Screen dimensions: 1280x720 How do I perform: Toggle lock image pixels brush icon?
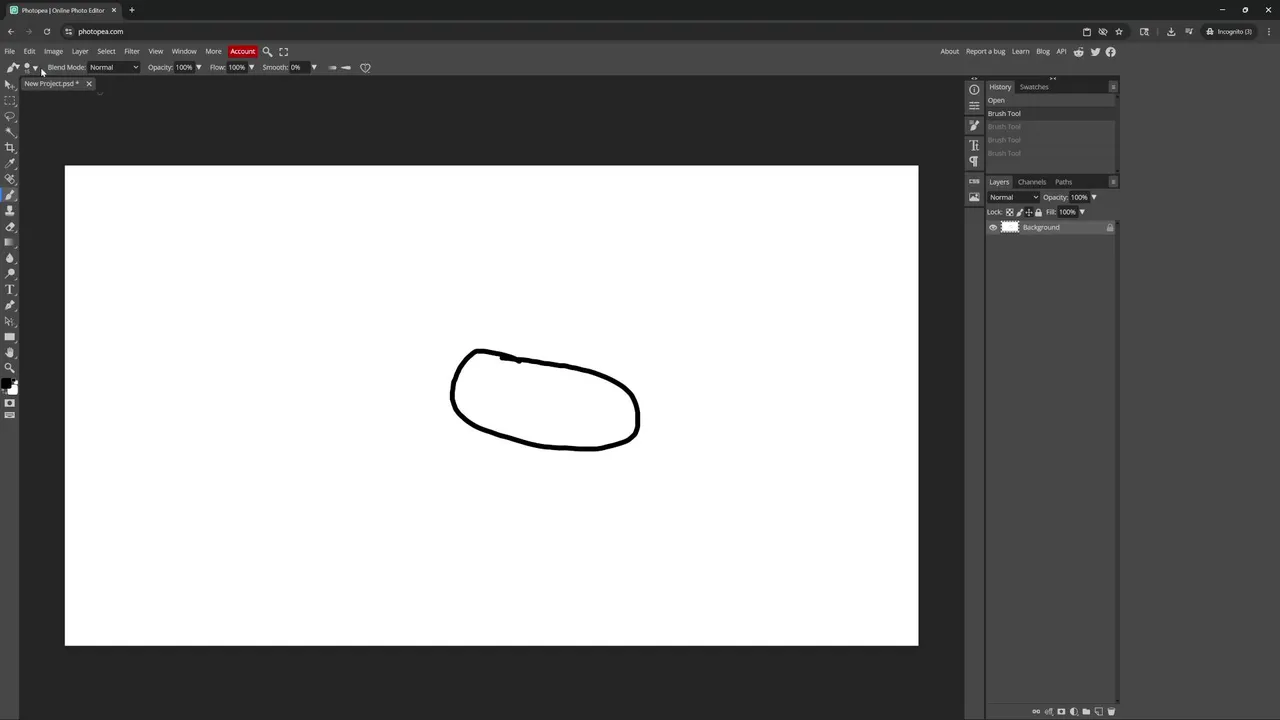pos(1019,212)
